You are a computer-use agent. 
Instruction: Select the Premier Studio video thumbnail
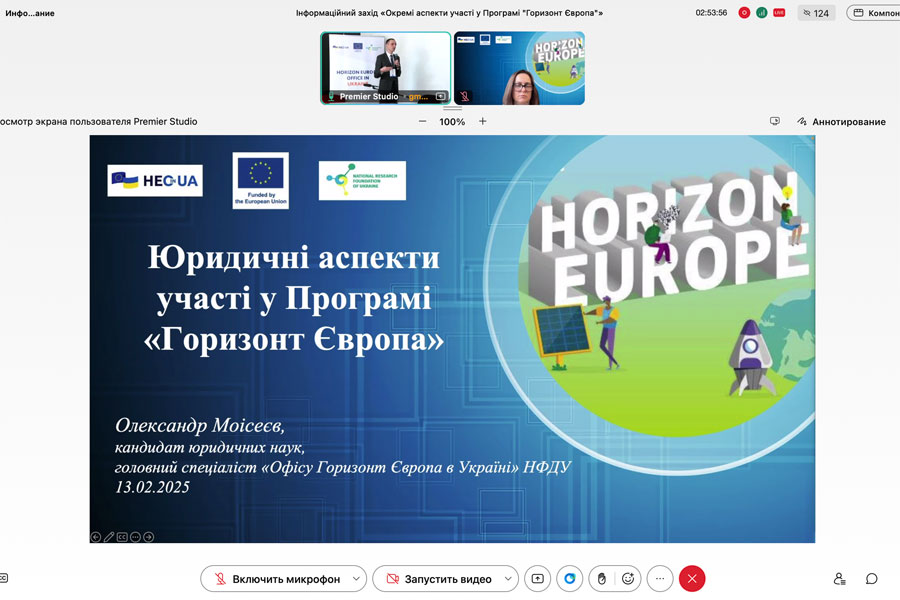coord(385,68)
